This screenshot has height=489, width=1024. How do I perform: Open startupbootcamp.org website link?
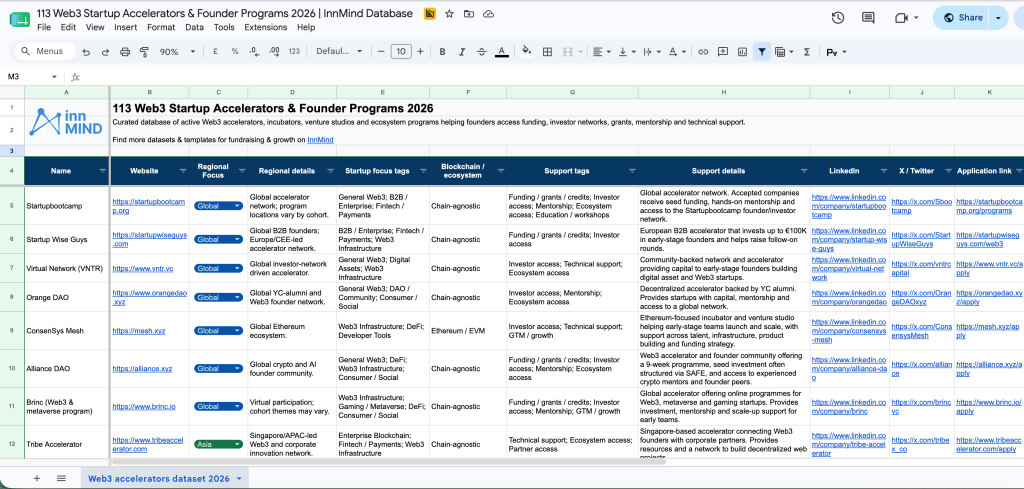pyautogui.click(x=149, y=206)
